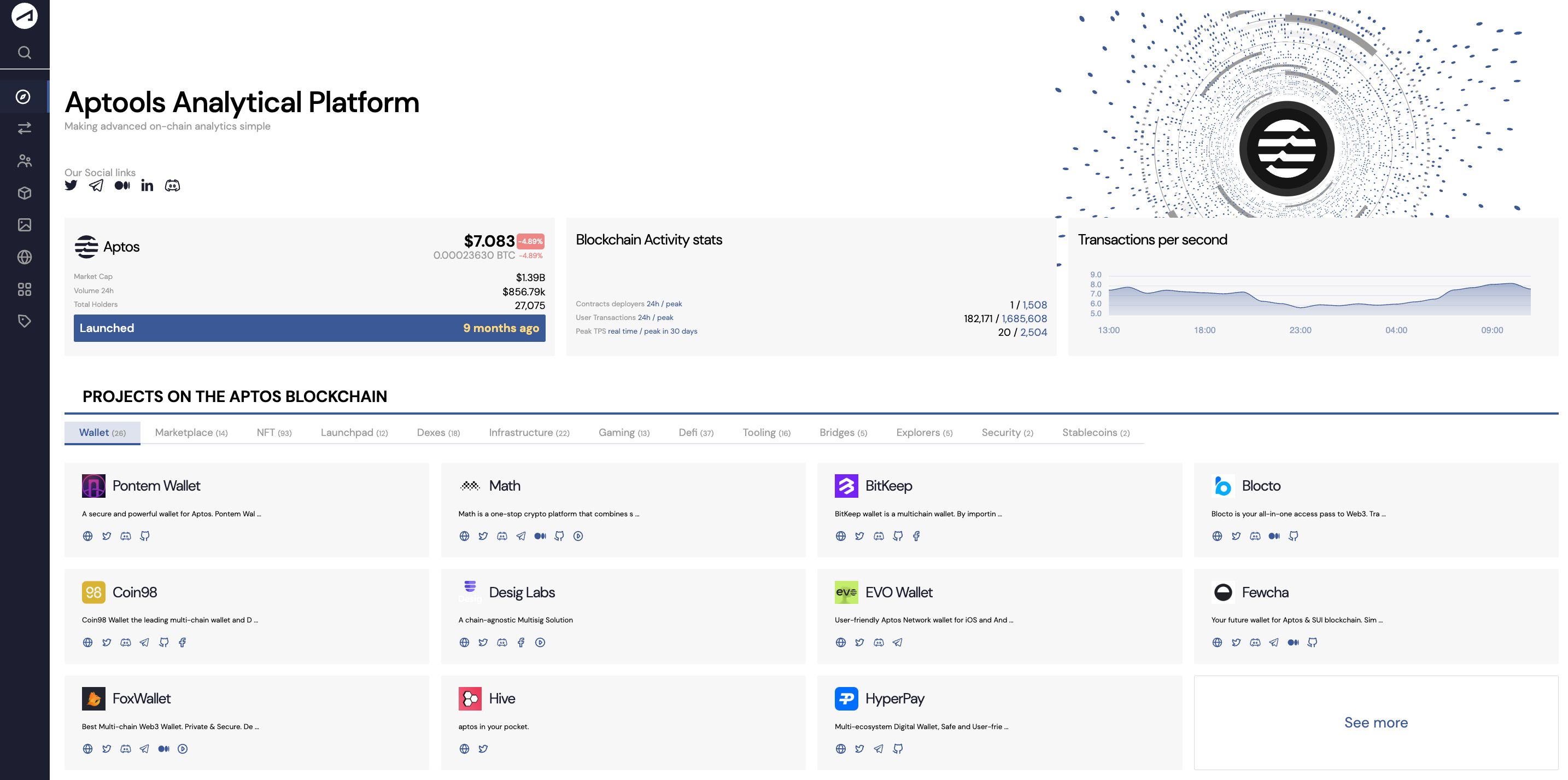Screen dimensions: 1568x780
Task: Open the image NFT sidebar icon
Action: point(25,225)
